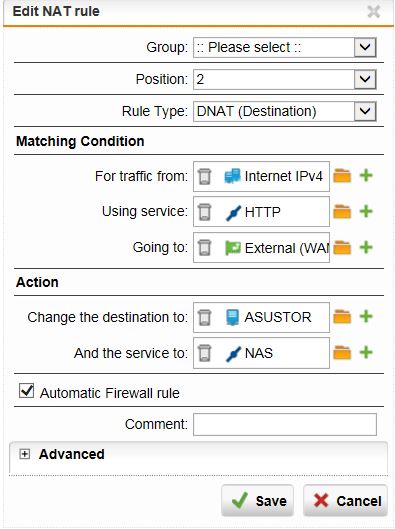Cancel editing the NAT rule
The image size is (395, 529).
[x=345, y=501]
